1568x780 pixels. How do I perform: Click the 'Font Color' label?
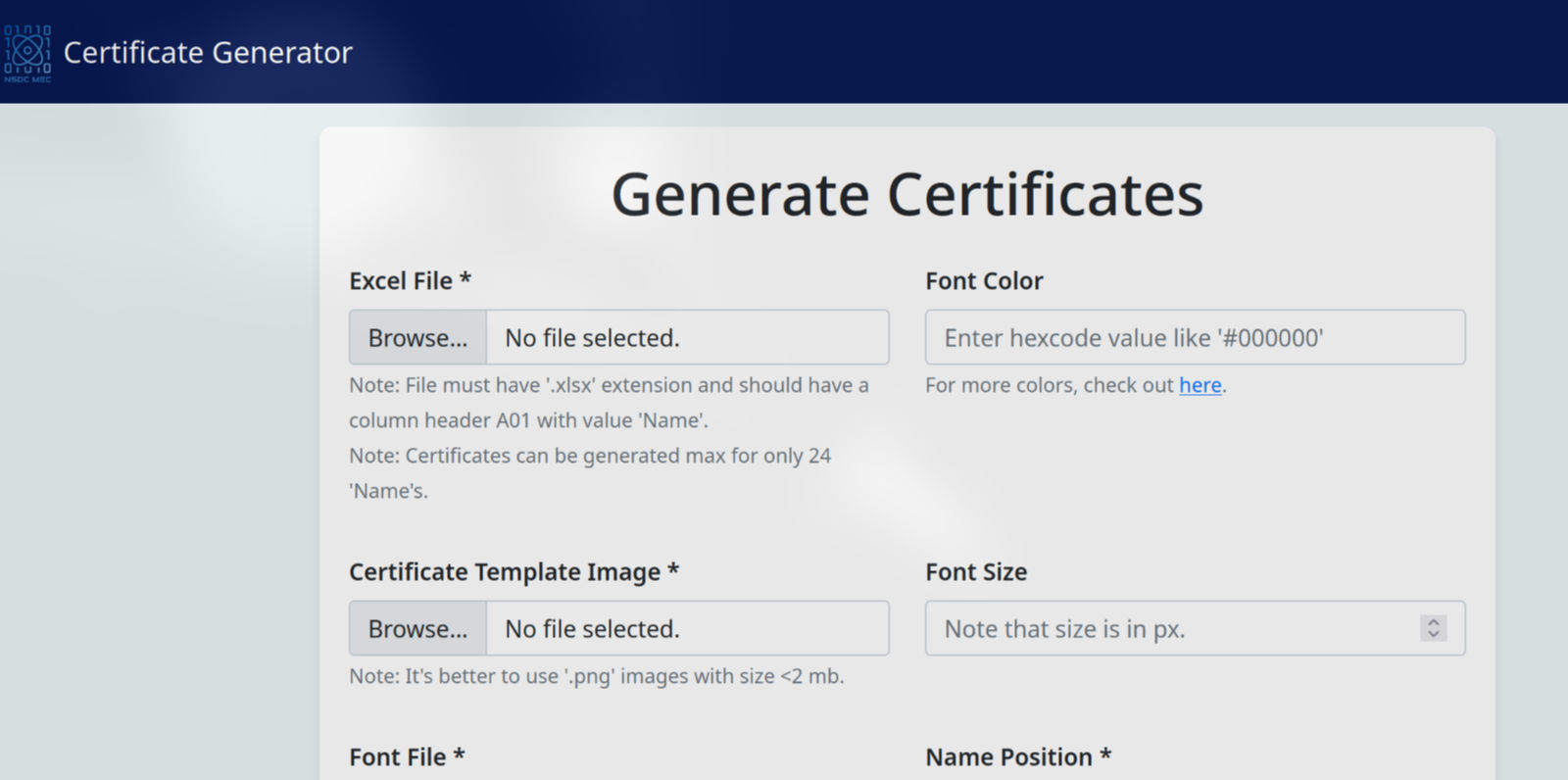(984, 281)
